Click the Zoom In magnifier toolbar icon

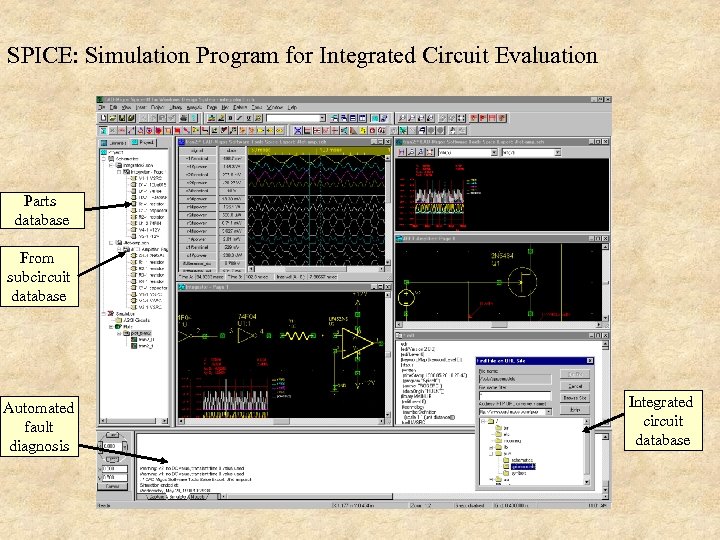[402, 118]
